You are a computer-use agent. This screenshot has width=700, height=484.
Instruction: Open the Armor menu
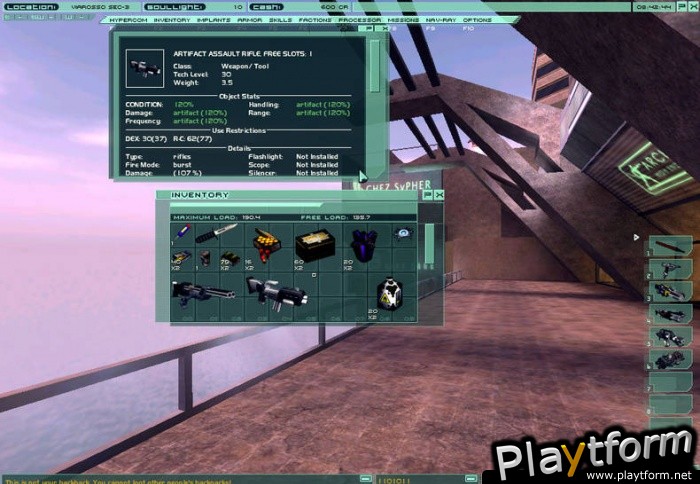250,20
